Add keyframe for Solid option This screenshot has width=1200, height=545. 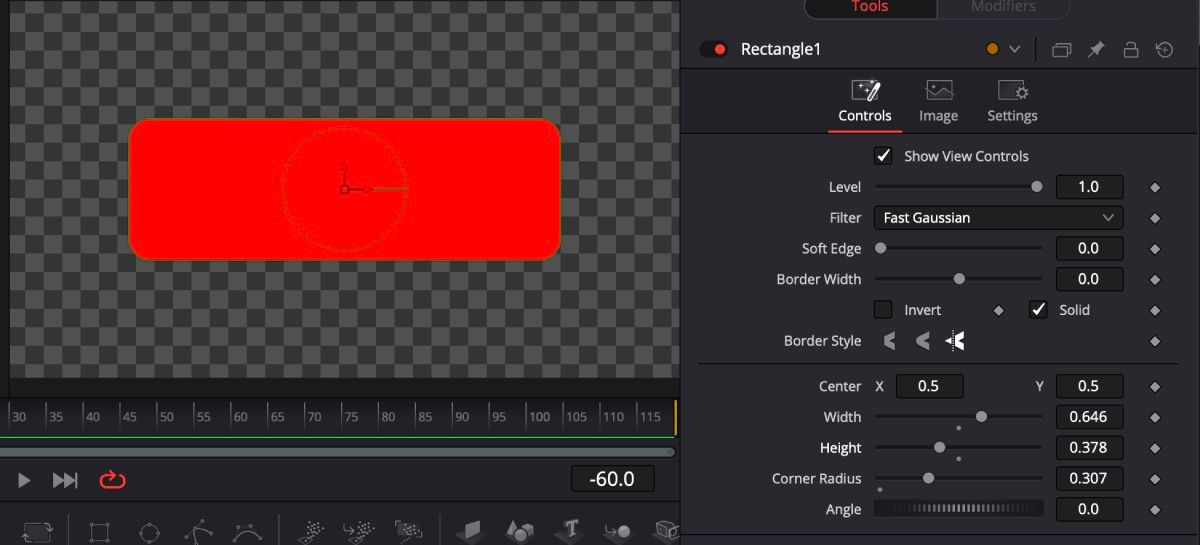pyautogui.click(x=1155, y=310)
